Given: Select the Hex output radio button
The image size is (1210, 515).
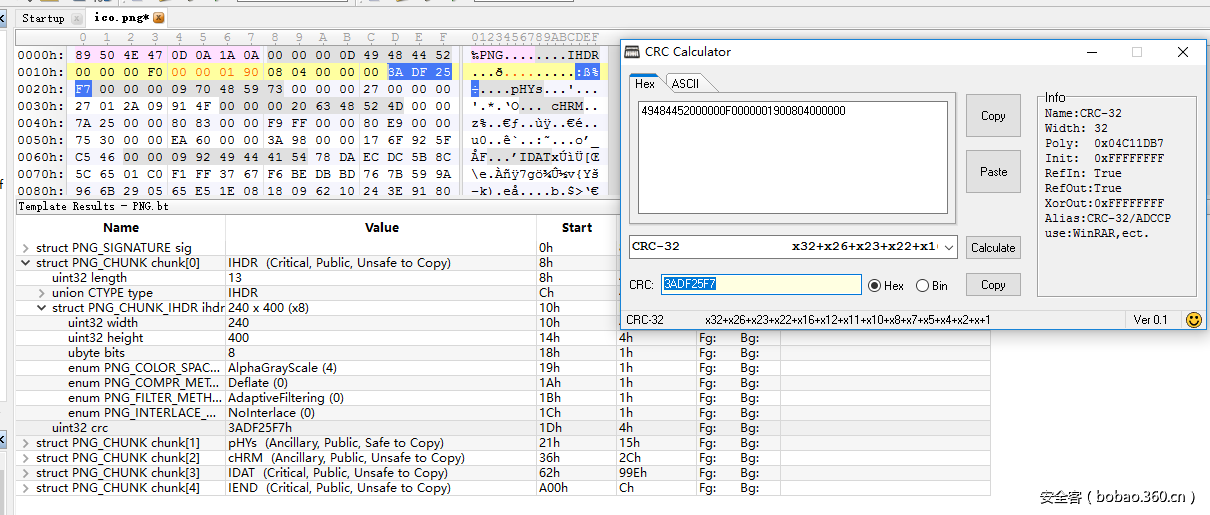Looking at the screenshot, I should pos(874,285).
